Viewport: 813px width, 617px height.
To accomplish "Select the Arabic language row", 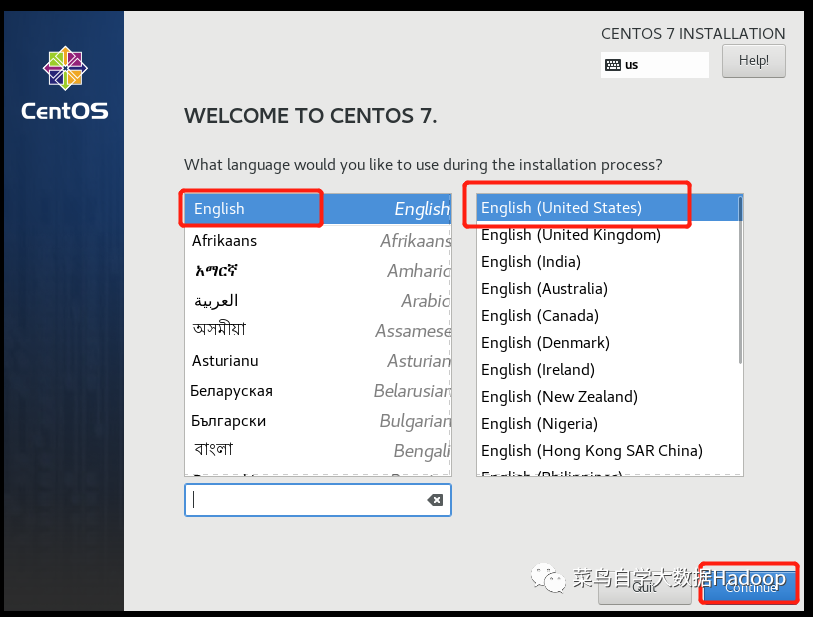I will 318,301.
